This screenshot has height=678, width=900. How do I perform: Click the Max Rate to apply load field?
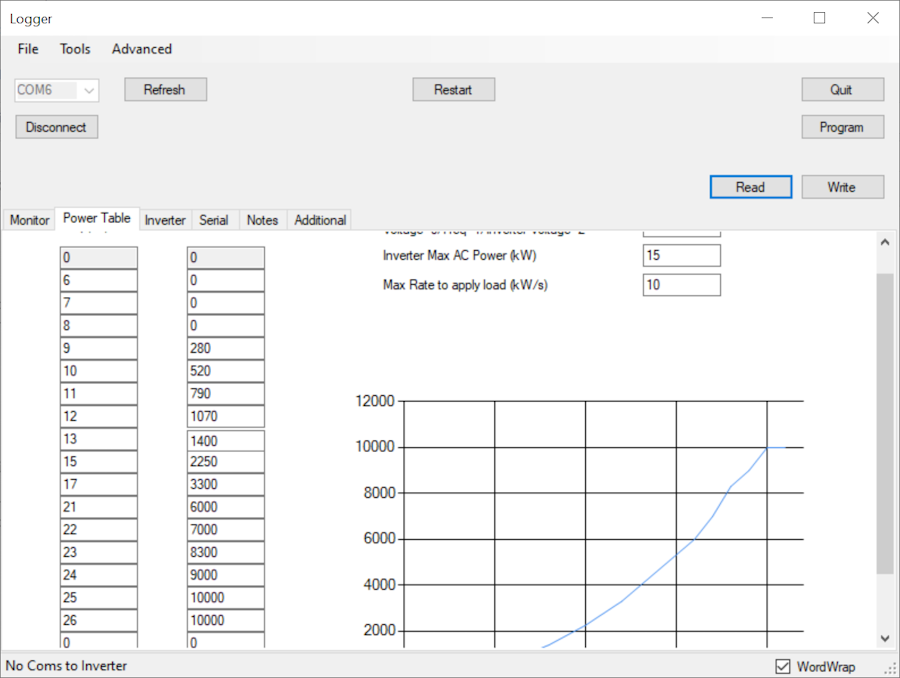pyautogui.click(x=681, y=285)
